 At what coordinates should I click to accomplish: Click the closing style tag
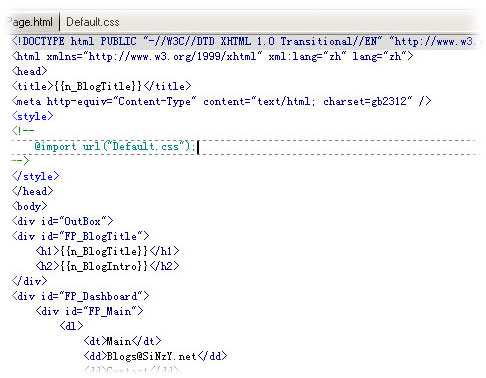pyautogui.click(x=35, y=176)
